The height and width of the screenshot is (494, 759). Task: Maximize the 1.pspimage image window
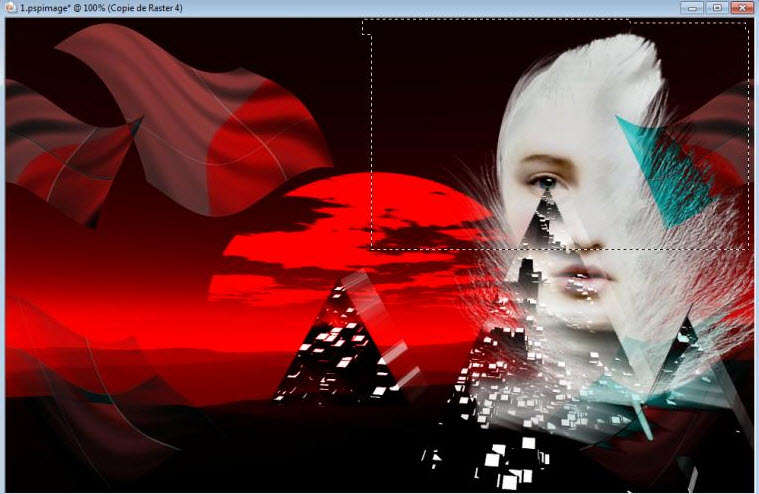coord(717,8)
